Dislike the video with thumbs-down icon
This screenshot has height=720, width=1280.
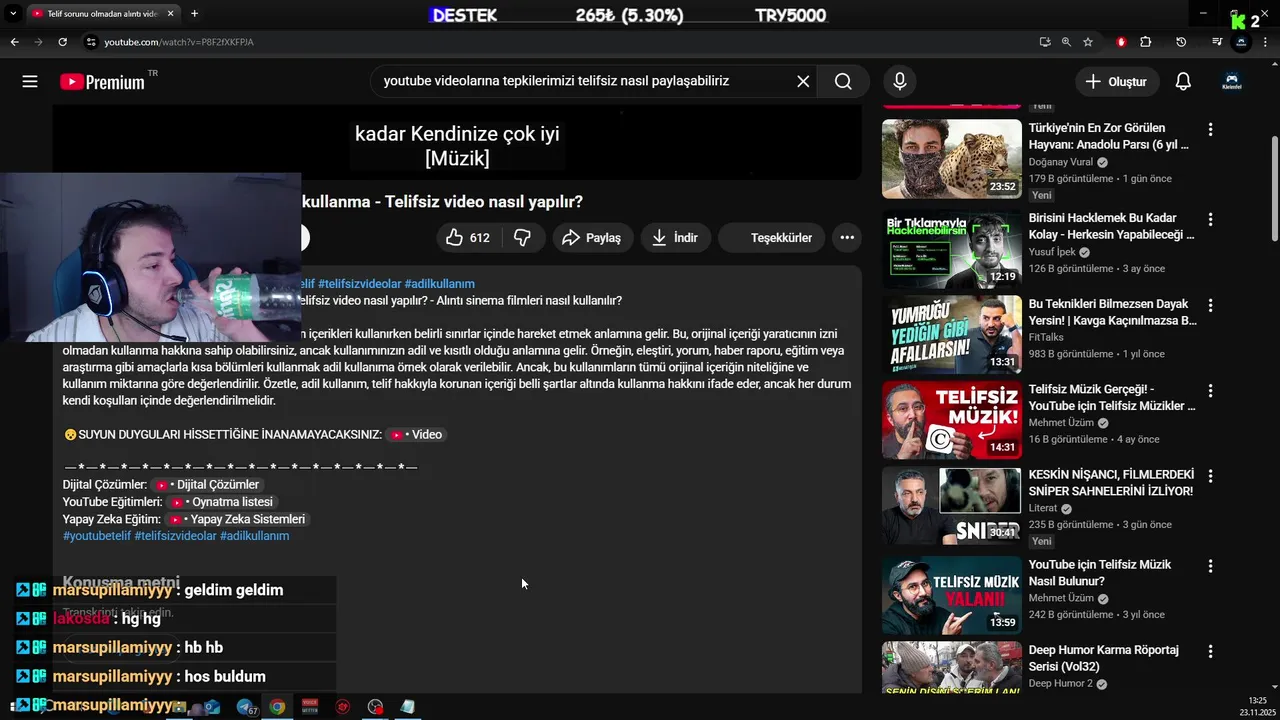[x=522, y=237]
